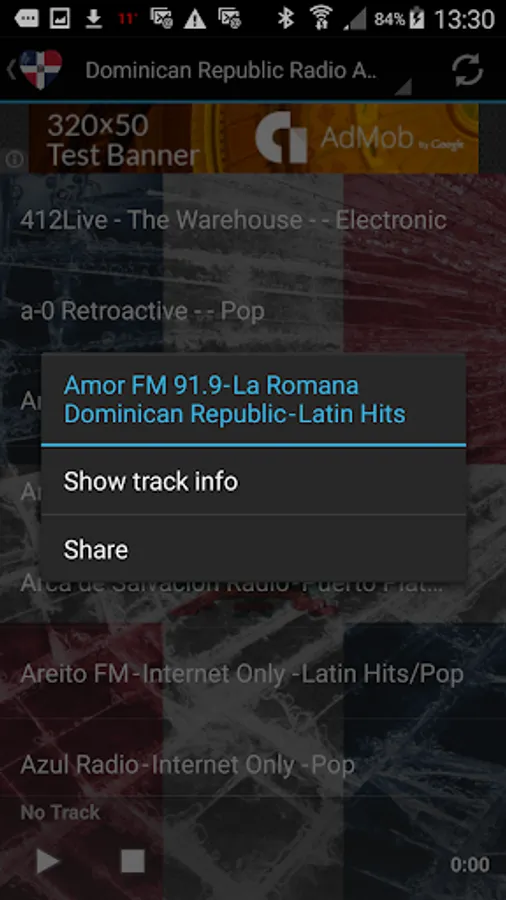The width and height of the screenshot is (506, 900).
Task: Tap the Amor FM 91.9 dialog title
Action: point(235,399)
